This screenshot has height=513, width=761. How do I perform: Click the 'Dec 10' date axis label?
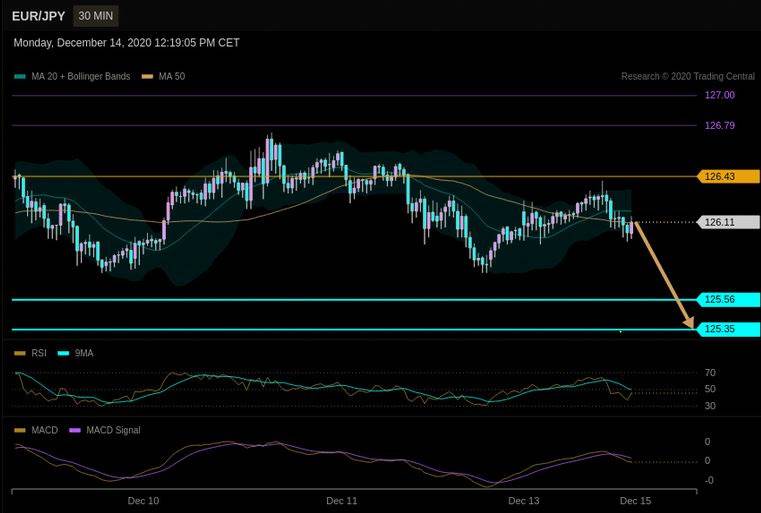click(x=143, y=501)
